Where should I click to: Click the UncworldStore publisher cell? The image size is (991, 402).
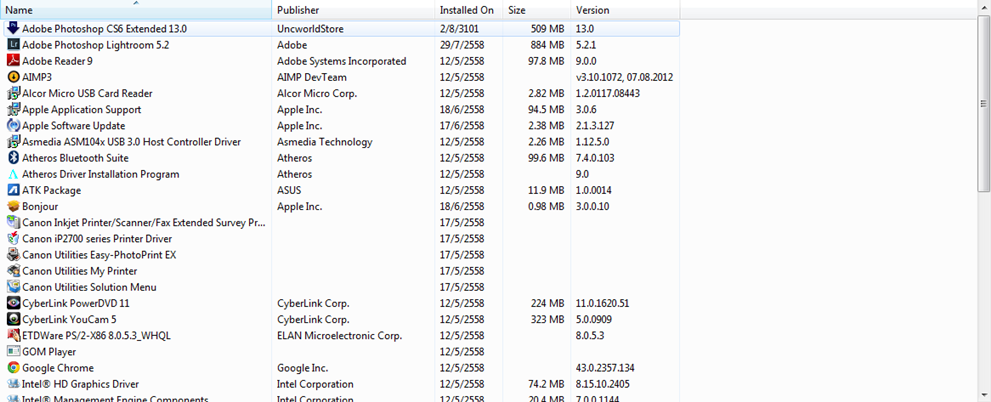(310, 29)
